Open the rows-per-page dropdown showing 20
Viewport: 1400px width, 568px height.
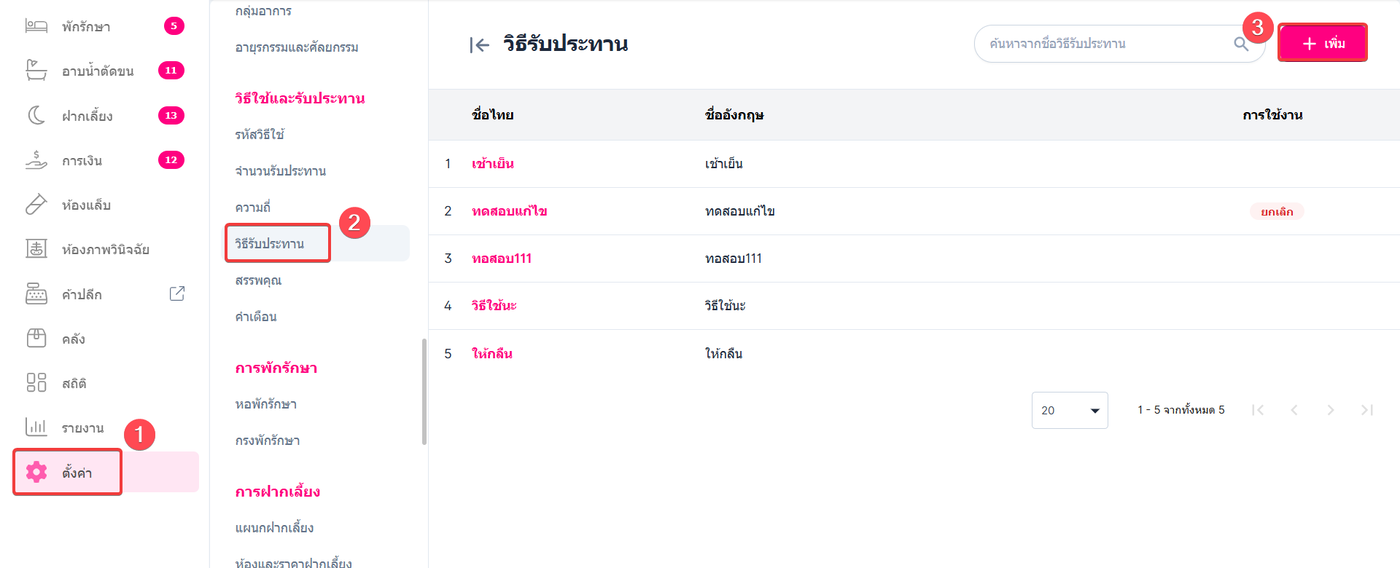click(x=1069, y=410)
